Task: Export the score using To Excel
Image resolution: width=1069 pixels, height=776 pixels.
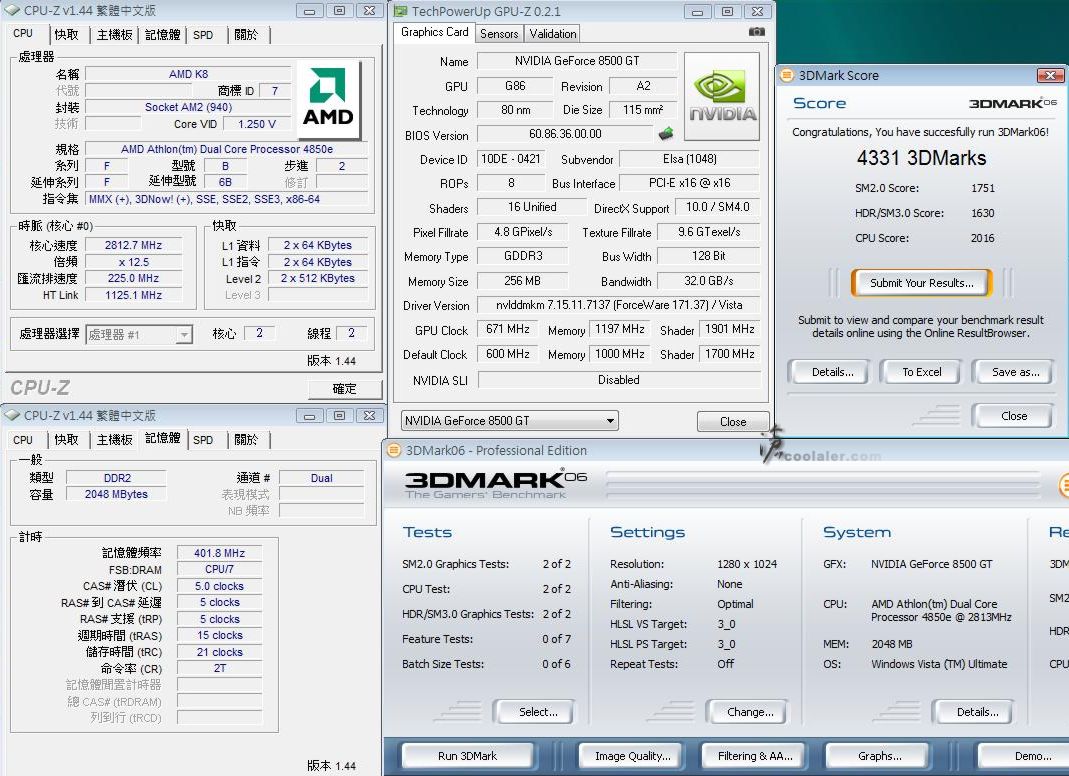Action: (922, 372)
